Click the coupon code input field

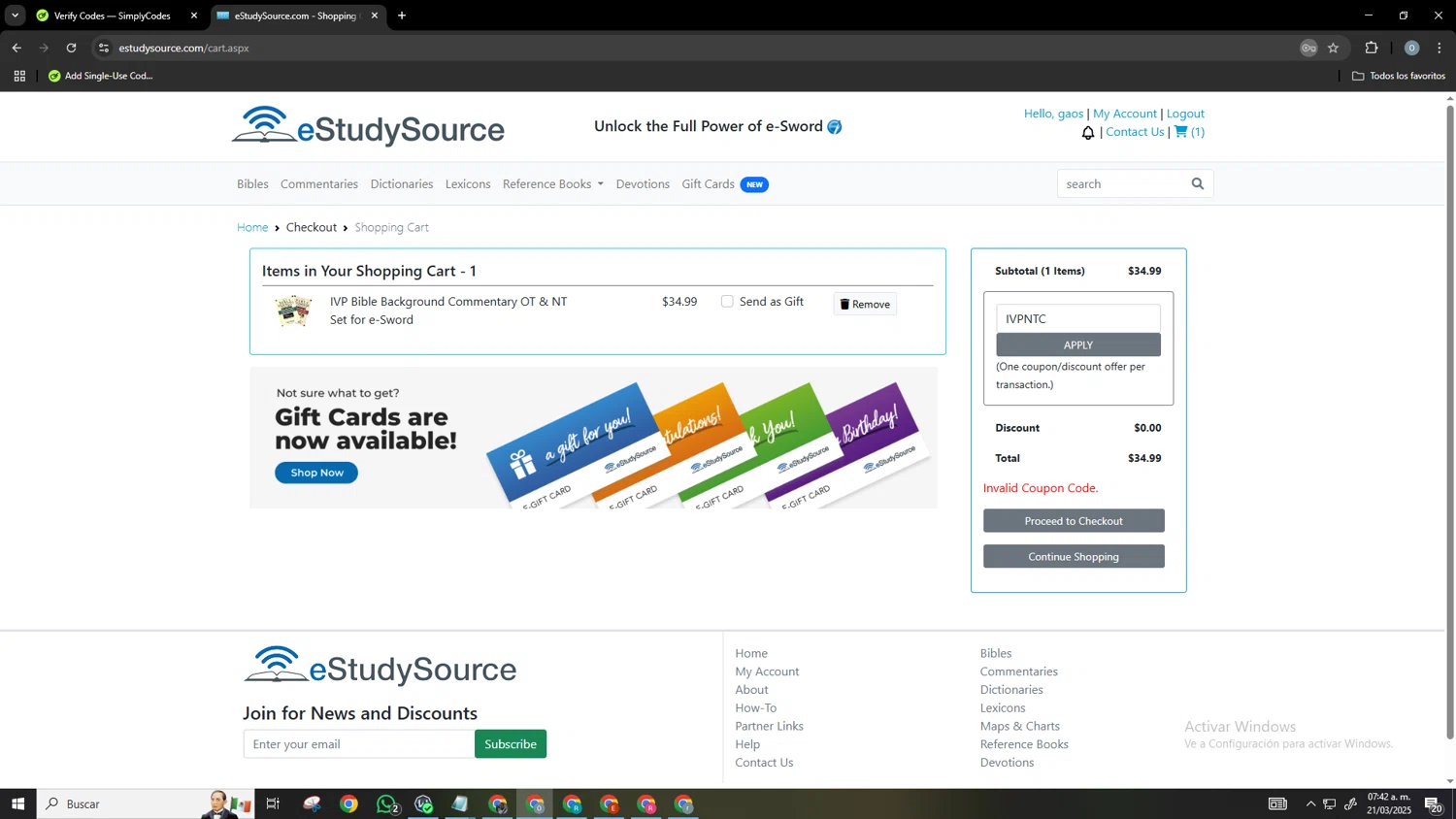coord(1078,318)
